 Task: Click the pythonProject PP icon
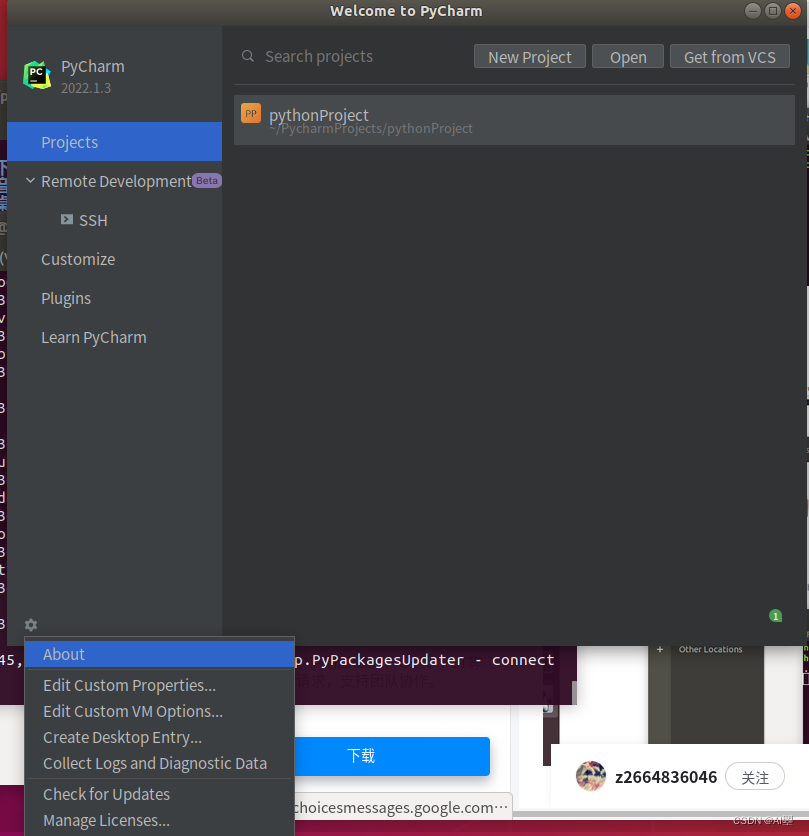tap(251, 113)
